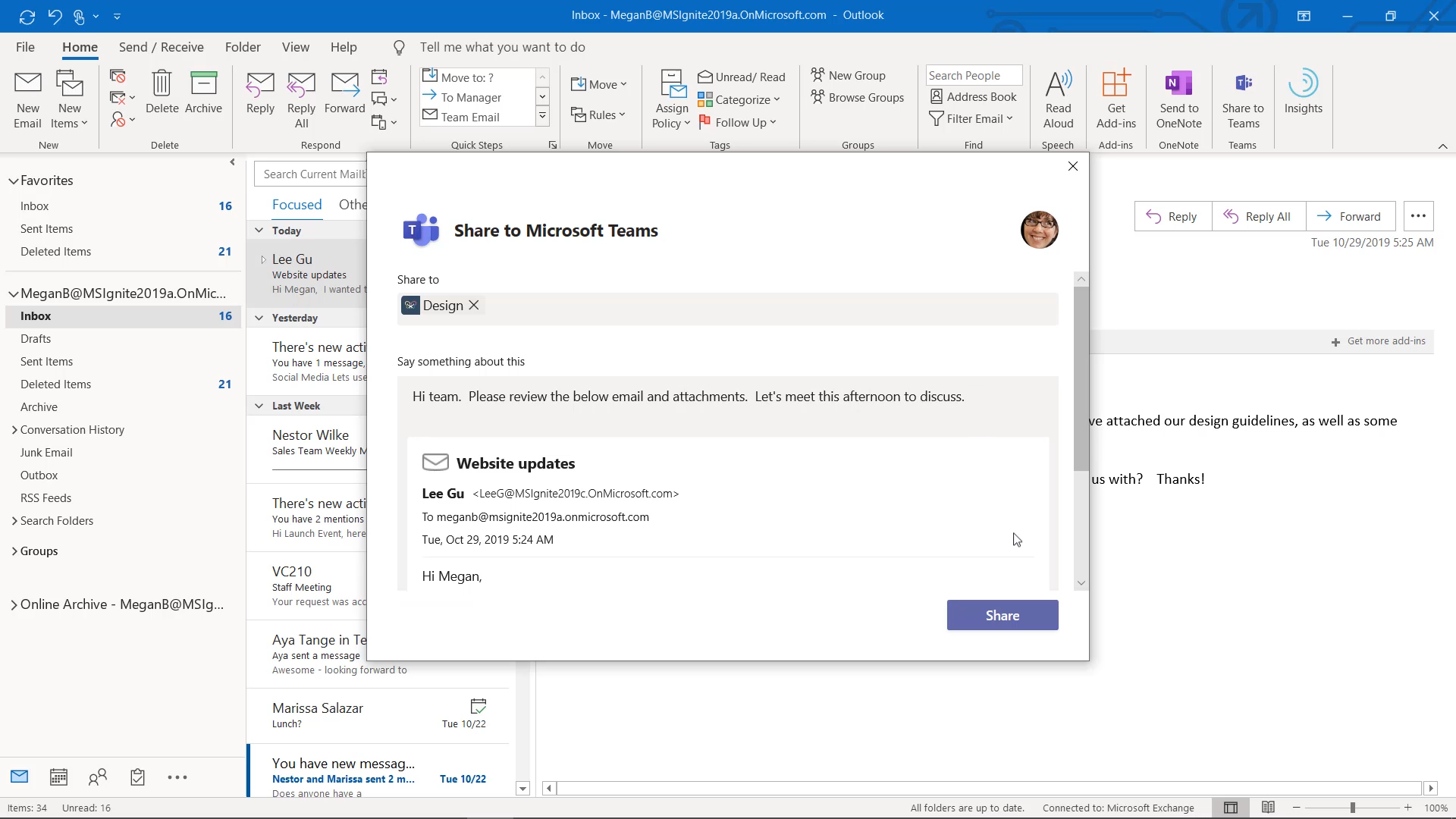Open the Insights icon
Screen dimensions: 1456x819
(x=1303, y=83)
